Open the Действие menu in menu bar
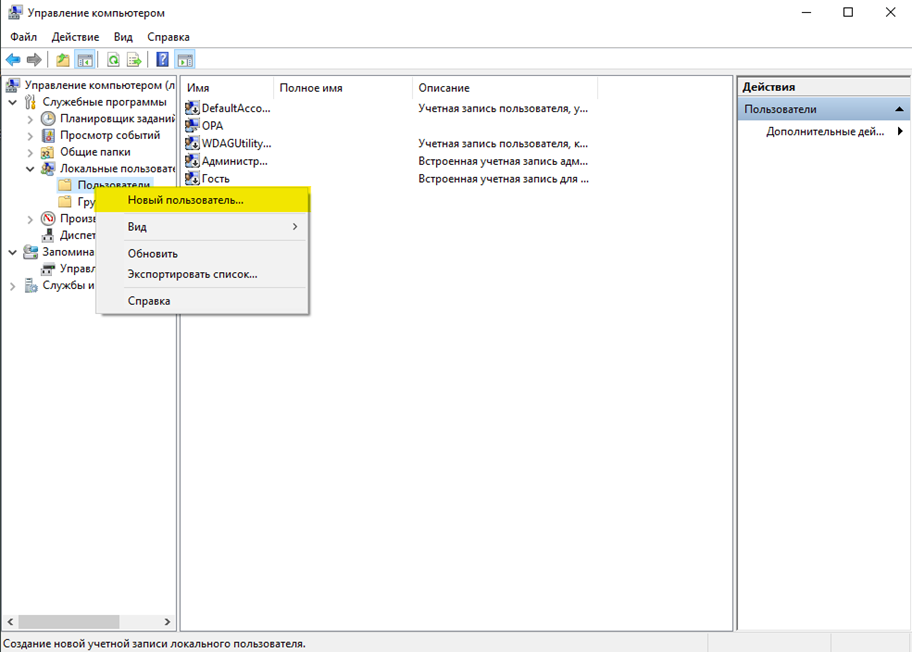The width and height of the screenshot is (912, 652). point(75,37)
